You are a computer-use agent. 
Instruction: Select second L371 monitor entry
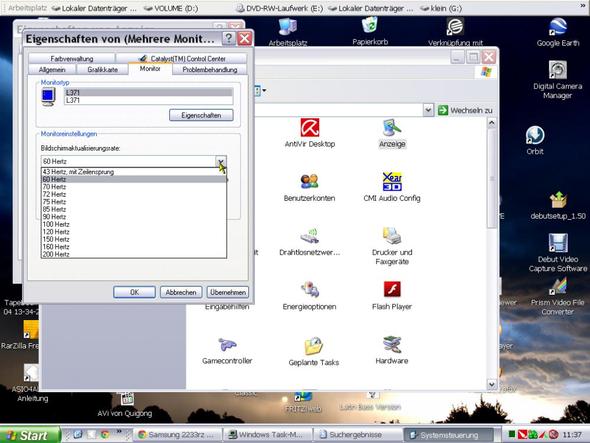click(x=149, y=100)
